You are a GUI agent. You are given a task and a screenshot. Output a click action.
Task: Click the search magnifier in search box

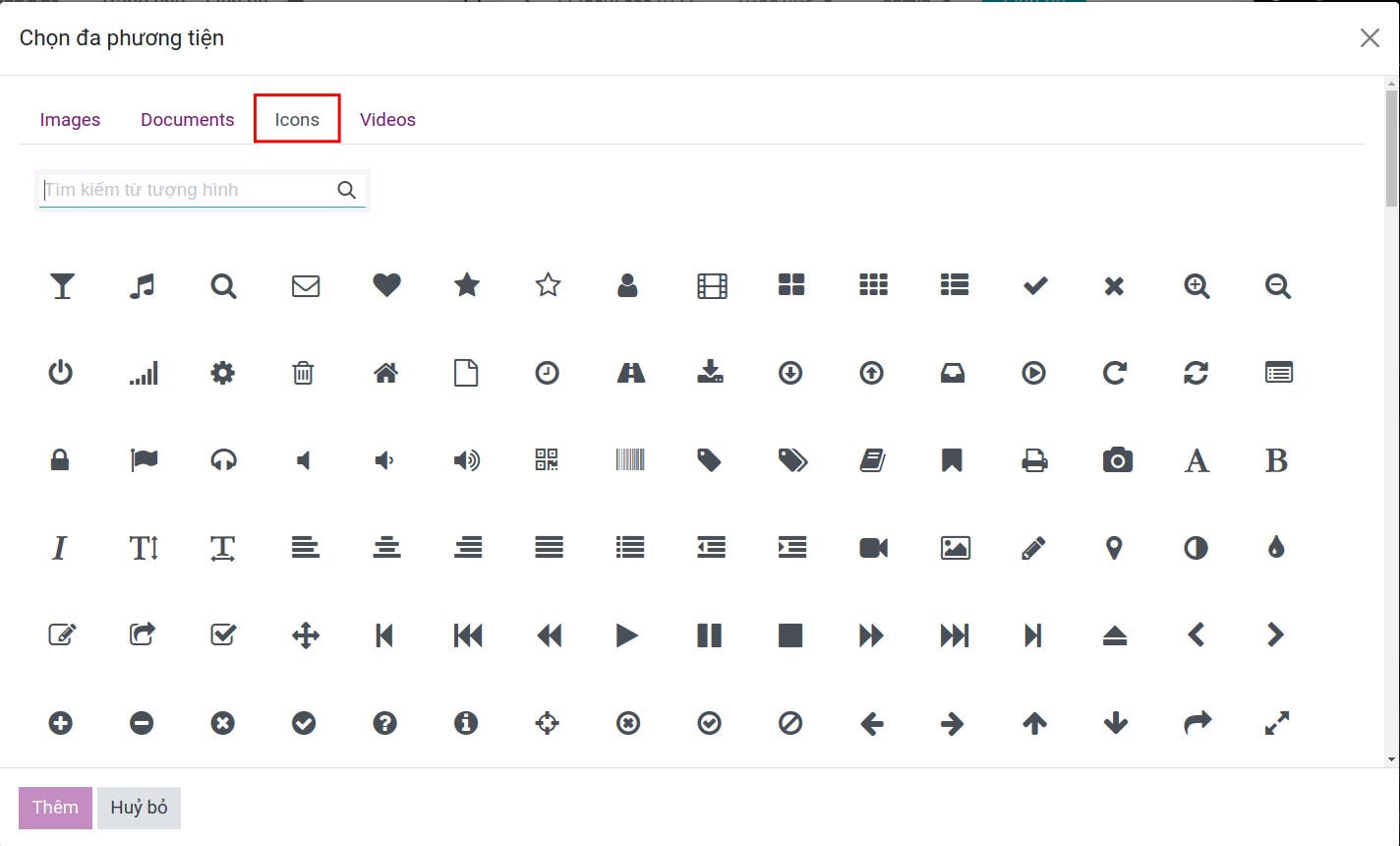click(347, 190)
